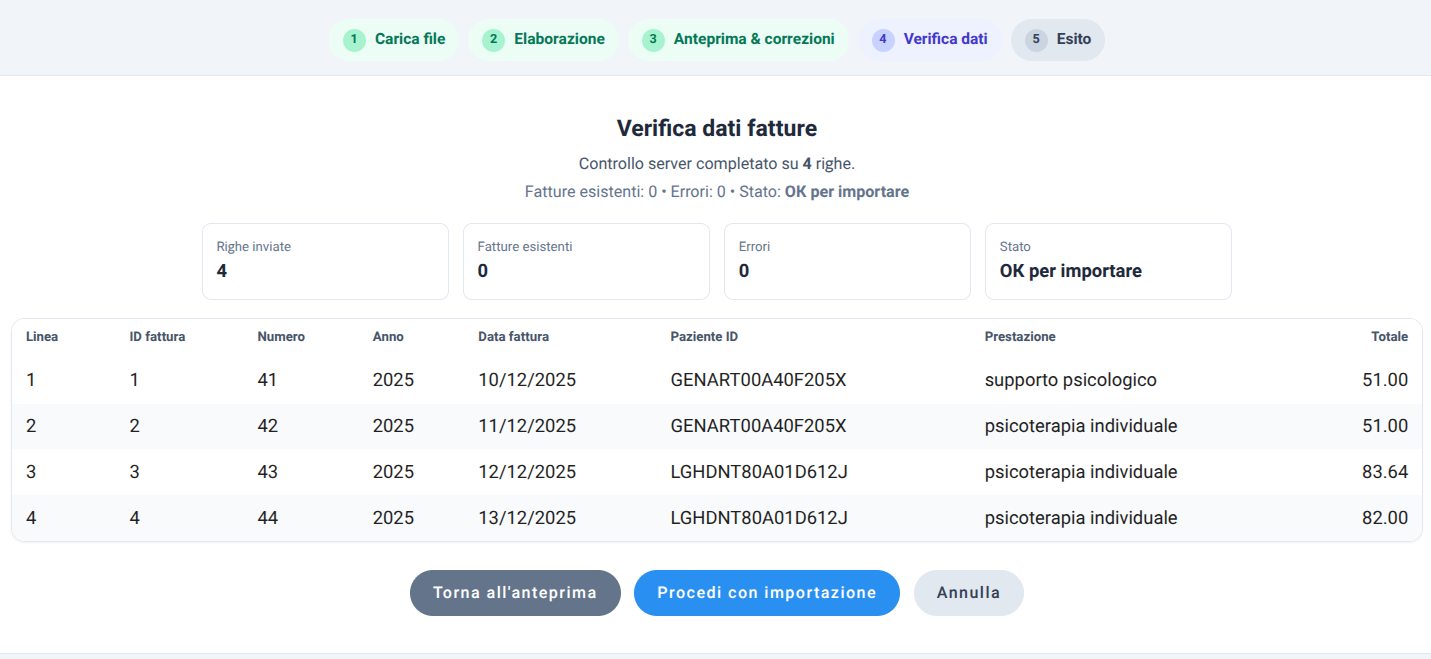The image size is (1431, 659).
Task: Go to the 'Elaborazione' step
Action: [543, 40]
